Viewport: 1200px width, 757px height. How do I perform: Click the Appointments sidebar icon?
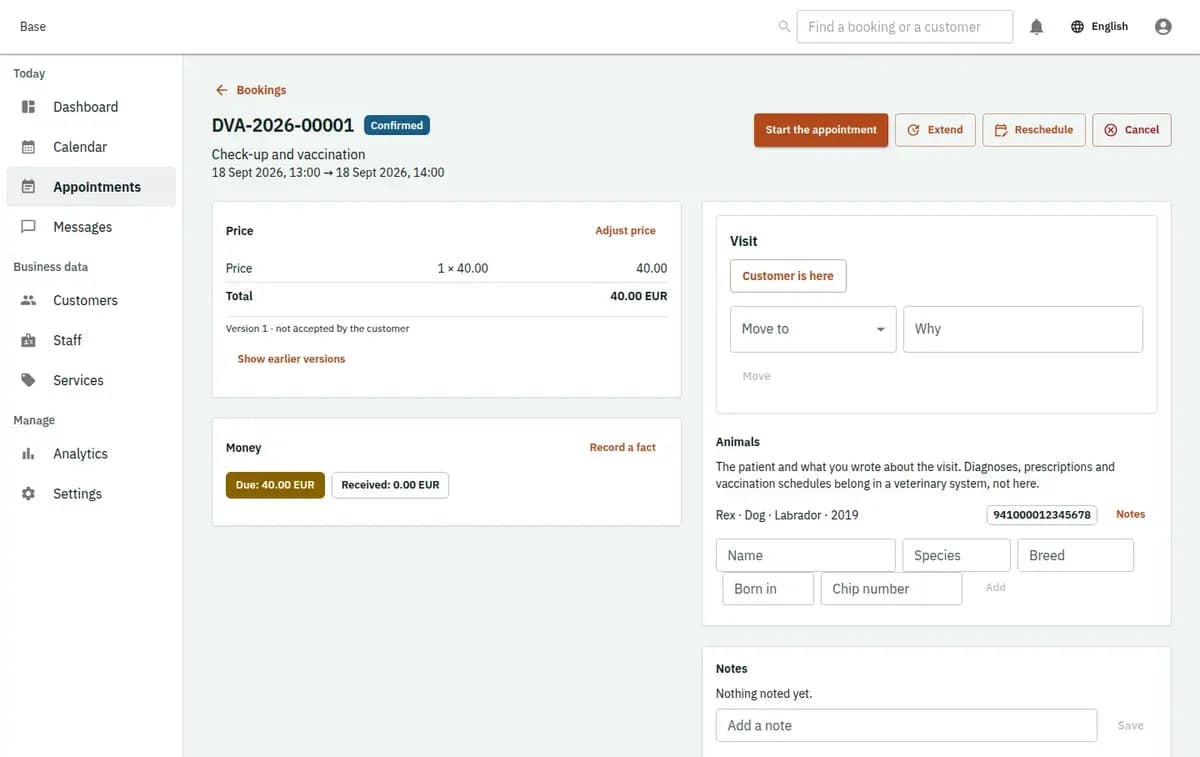pos(29,187)
